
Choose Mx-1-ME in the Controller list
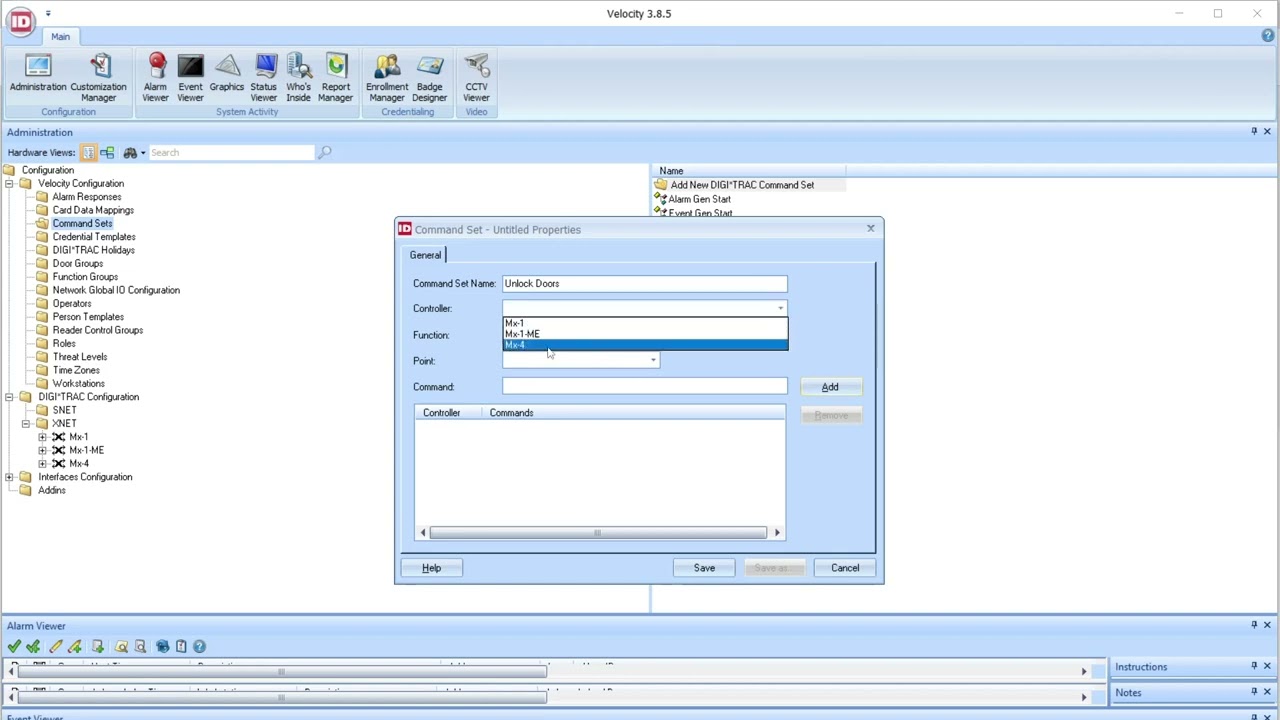tap(645, 334)
